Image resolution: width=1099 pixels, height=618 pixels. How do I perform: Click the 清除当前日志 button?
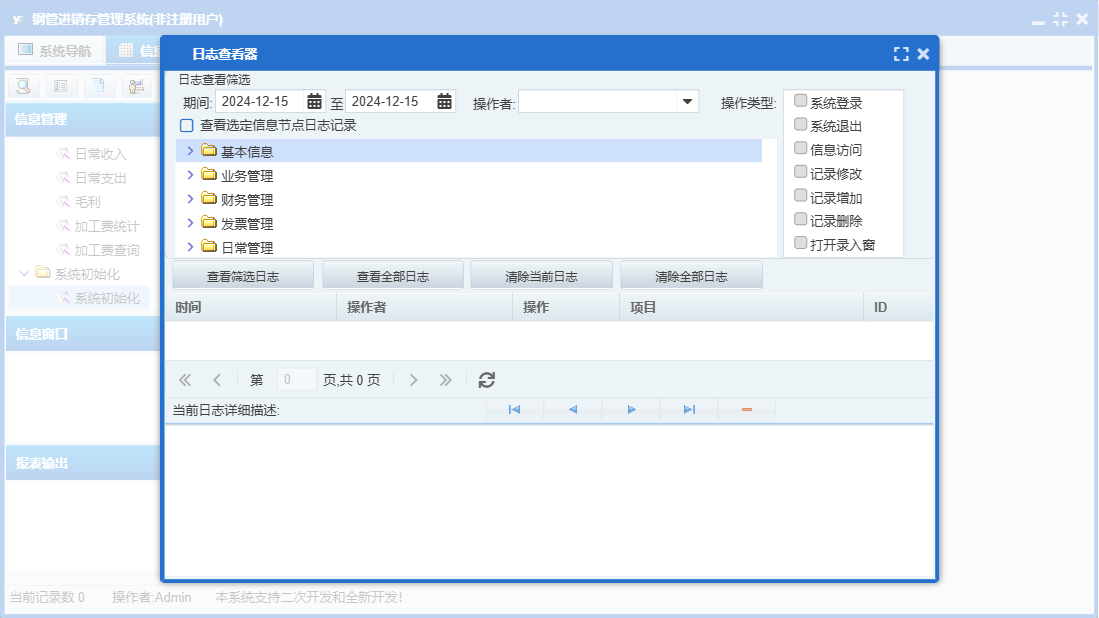[541, 276]
